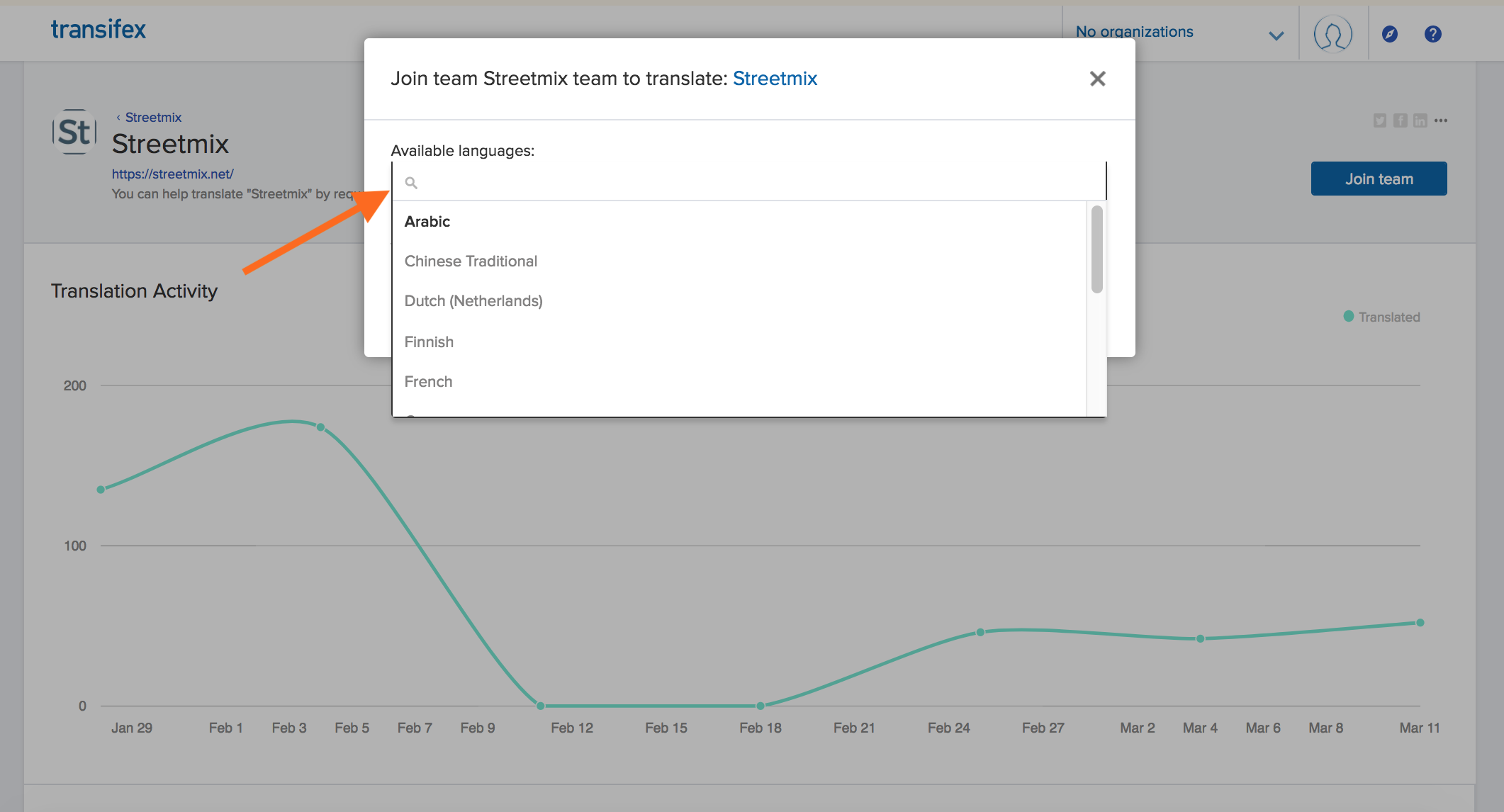Click the Jan 29 chart data point
The height and width of the screenshot is (812, 1504).
[x=101, y=490]
